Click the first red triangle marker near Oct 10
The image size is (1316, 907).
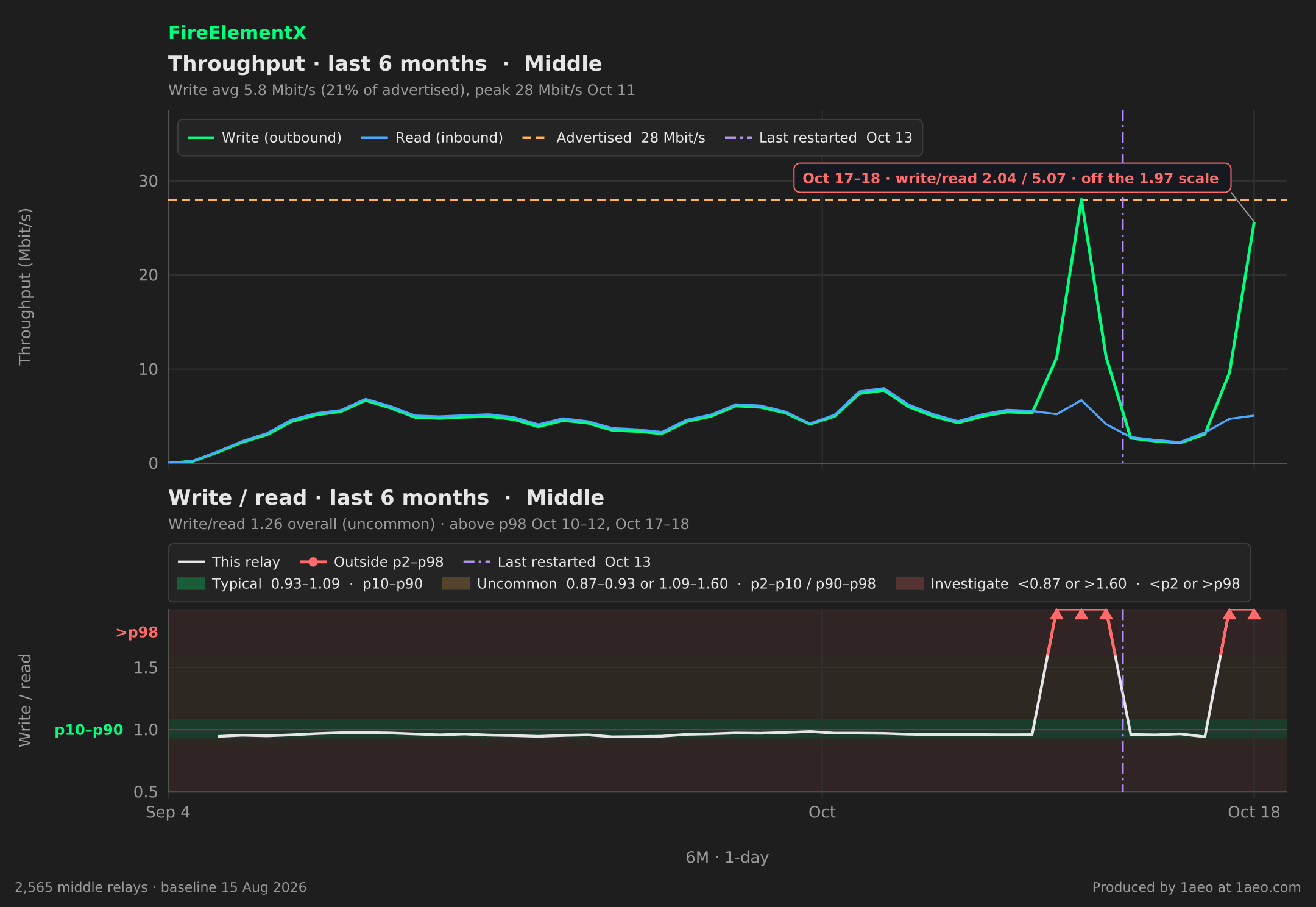1056,614
